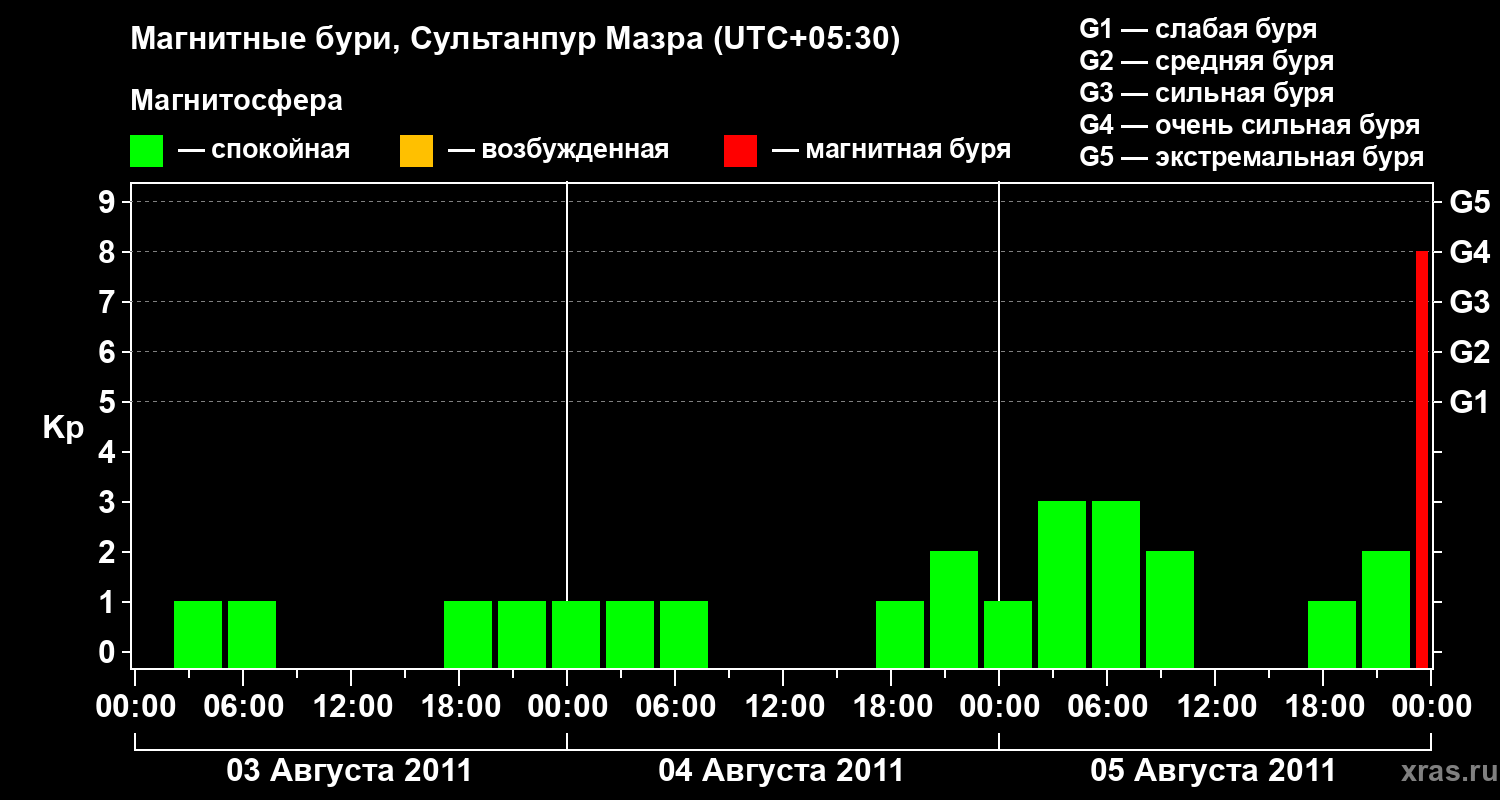Click the 'G4' label on the right axis
This screenshot has height=800, width=1500.
(1469, 252)
